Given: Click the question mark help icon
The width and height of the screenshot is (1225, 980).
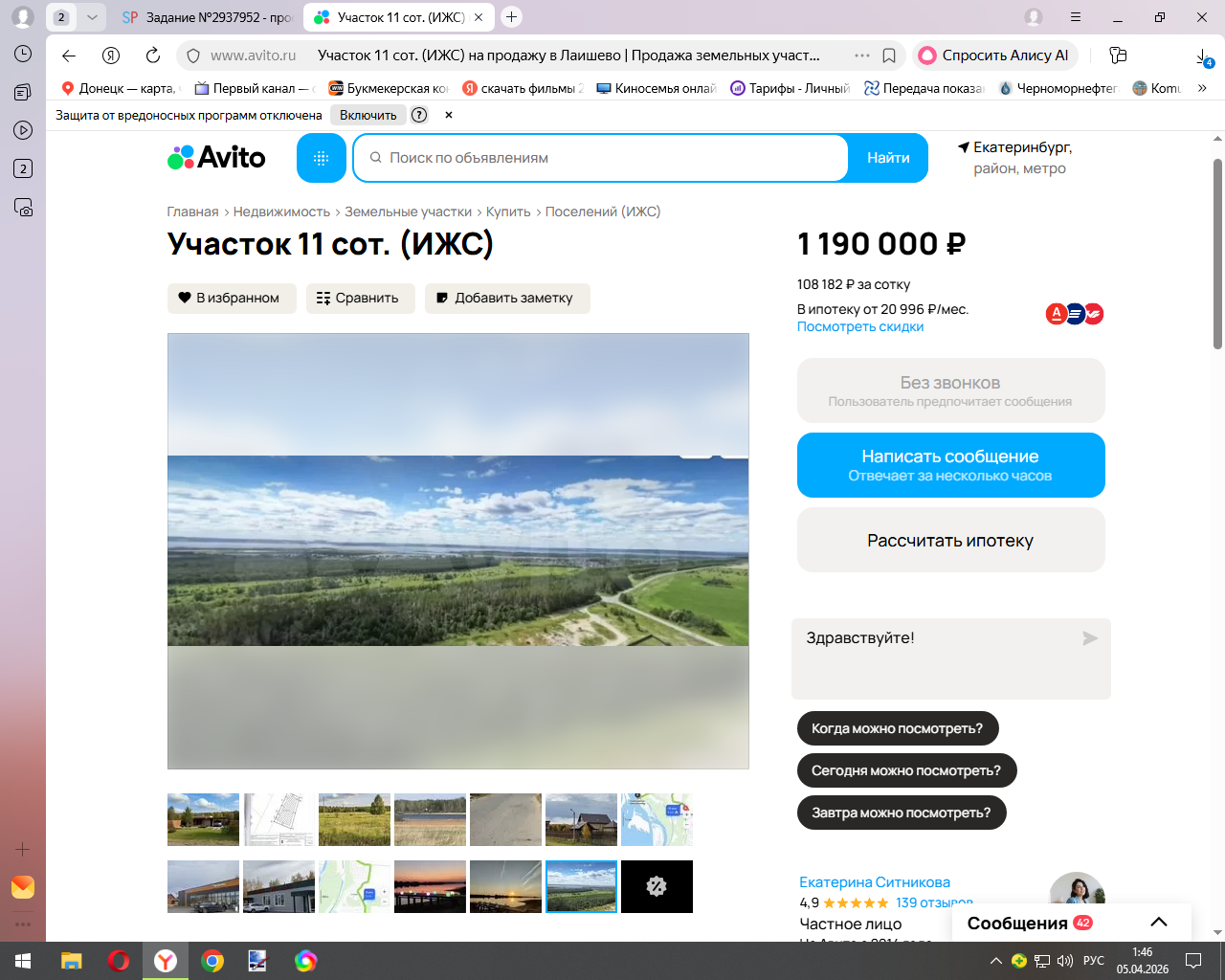Looking at the screenshot, I should (419, 115).
